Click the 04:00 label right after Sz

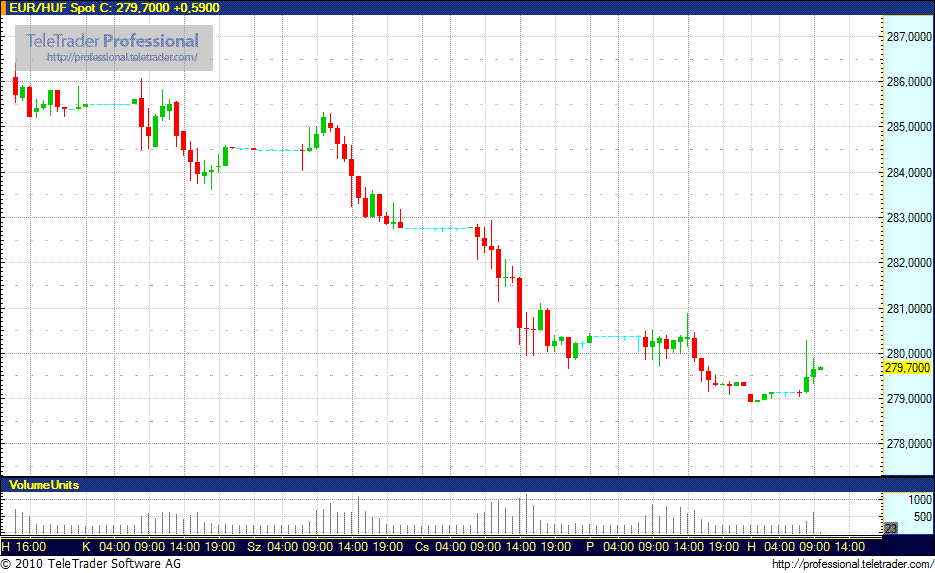[x=283, y=547]
